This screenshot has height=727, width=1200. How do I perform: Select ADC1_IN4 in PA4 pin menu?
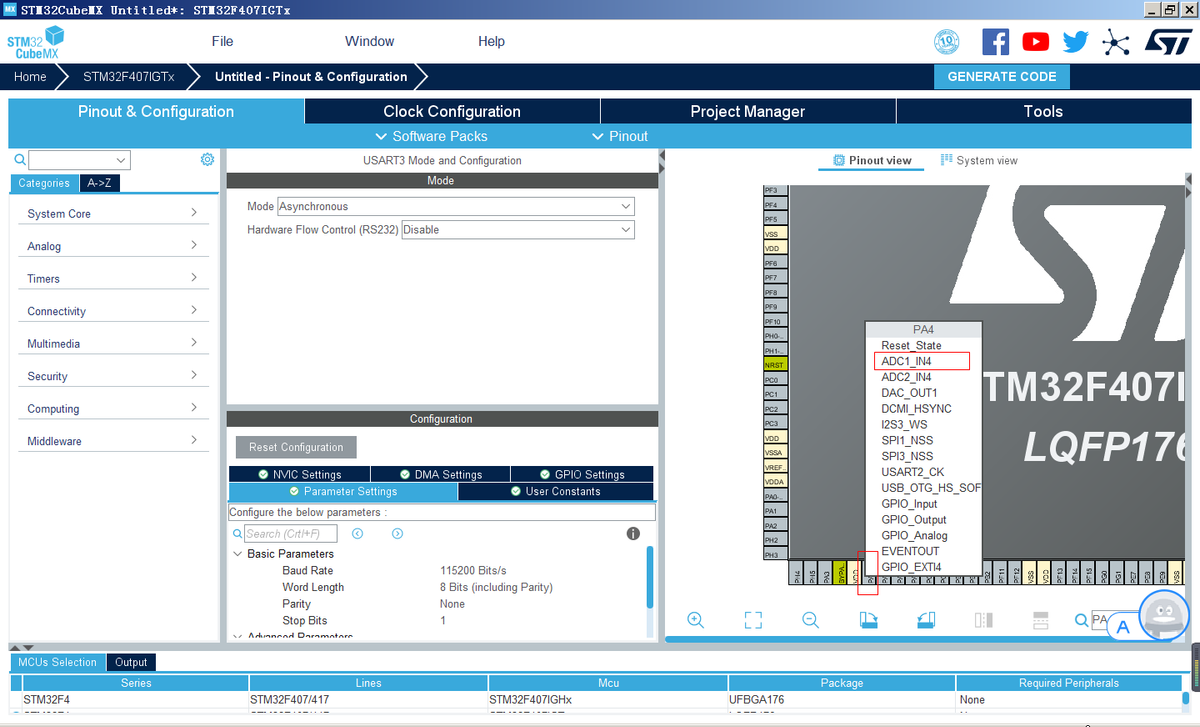[906, 361]
